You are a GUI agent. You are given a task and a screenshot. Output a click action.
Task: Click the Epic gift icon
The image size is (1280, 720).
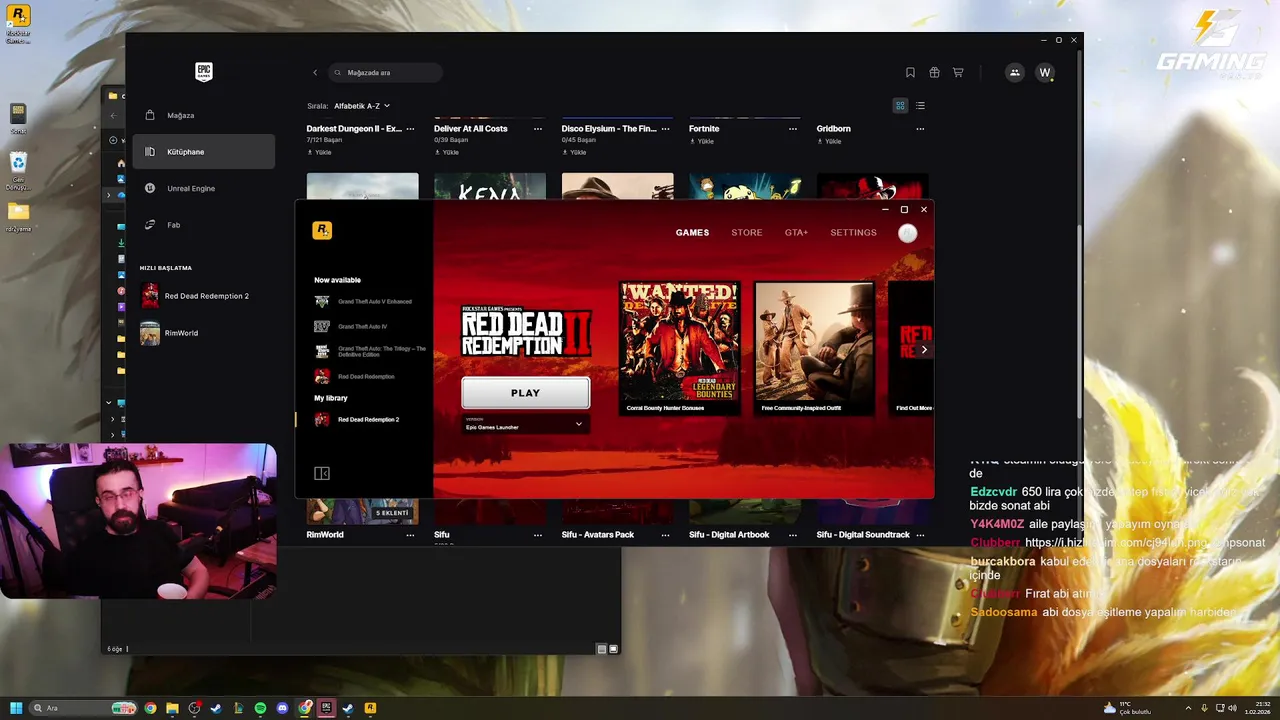pyautogui.click(x=934, y=72)
